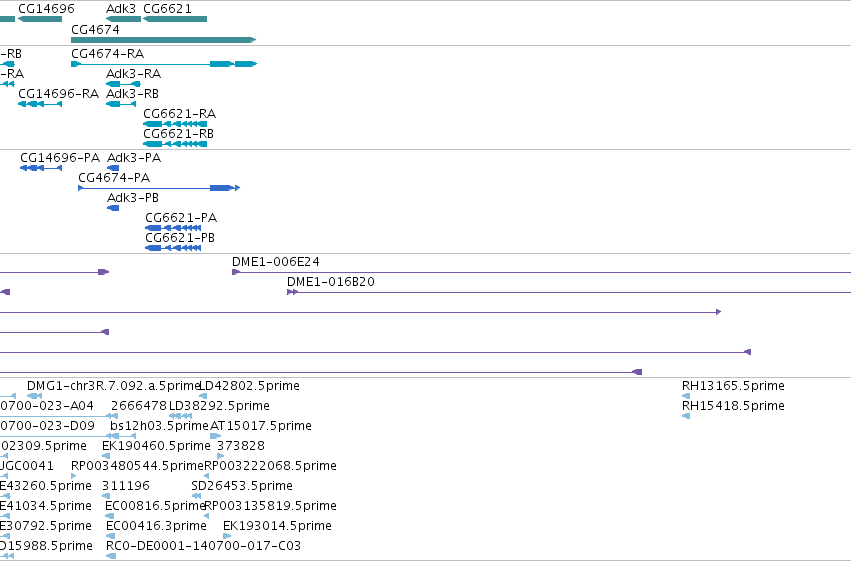Select the 0700-023-A04 clone label
The image size is (851, 561).
[x=47, y=406]
